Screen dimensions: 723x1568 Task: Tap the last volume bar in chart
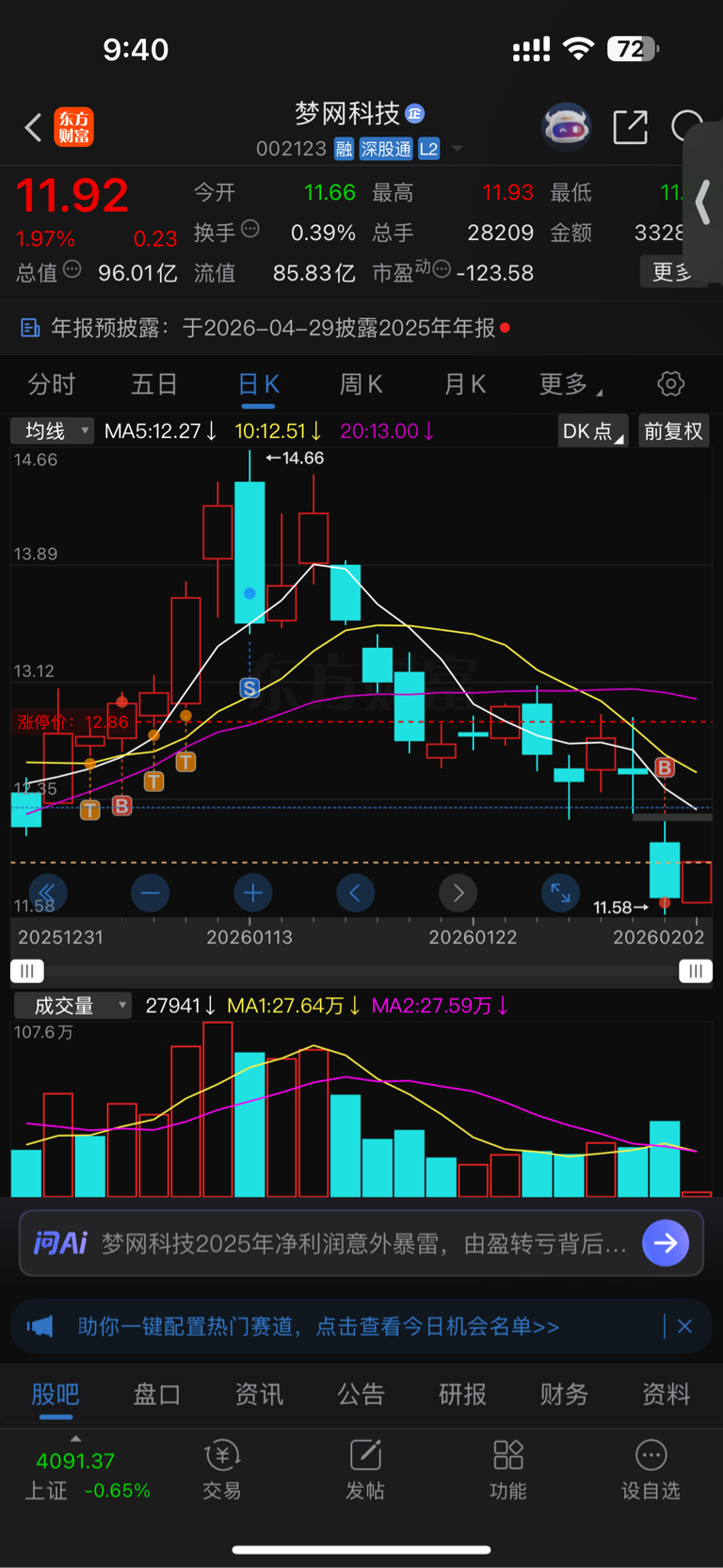pos(697,1194)
